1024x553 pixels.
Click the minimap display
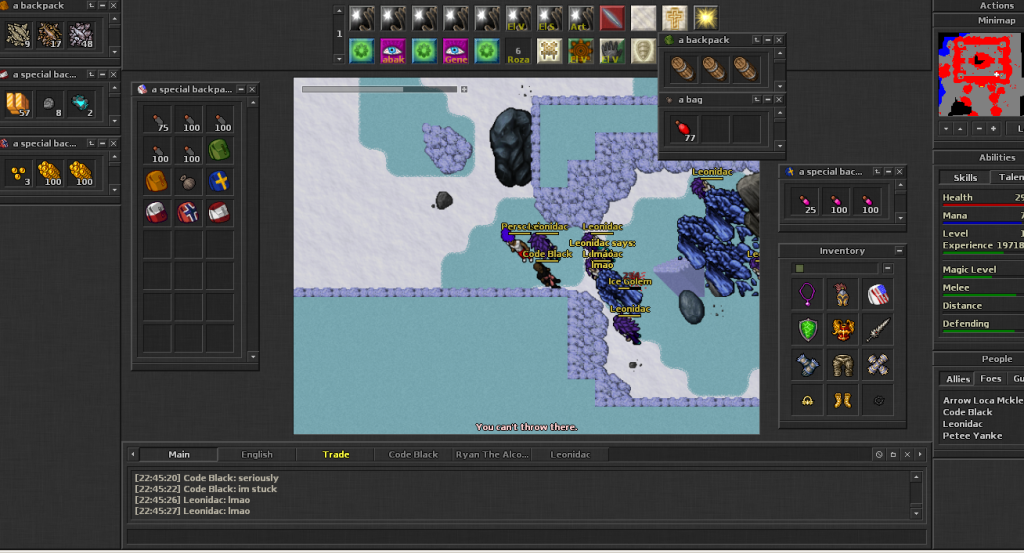point(981,74)
